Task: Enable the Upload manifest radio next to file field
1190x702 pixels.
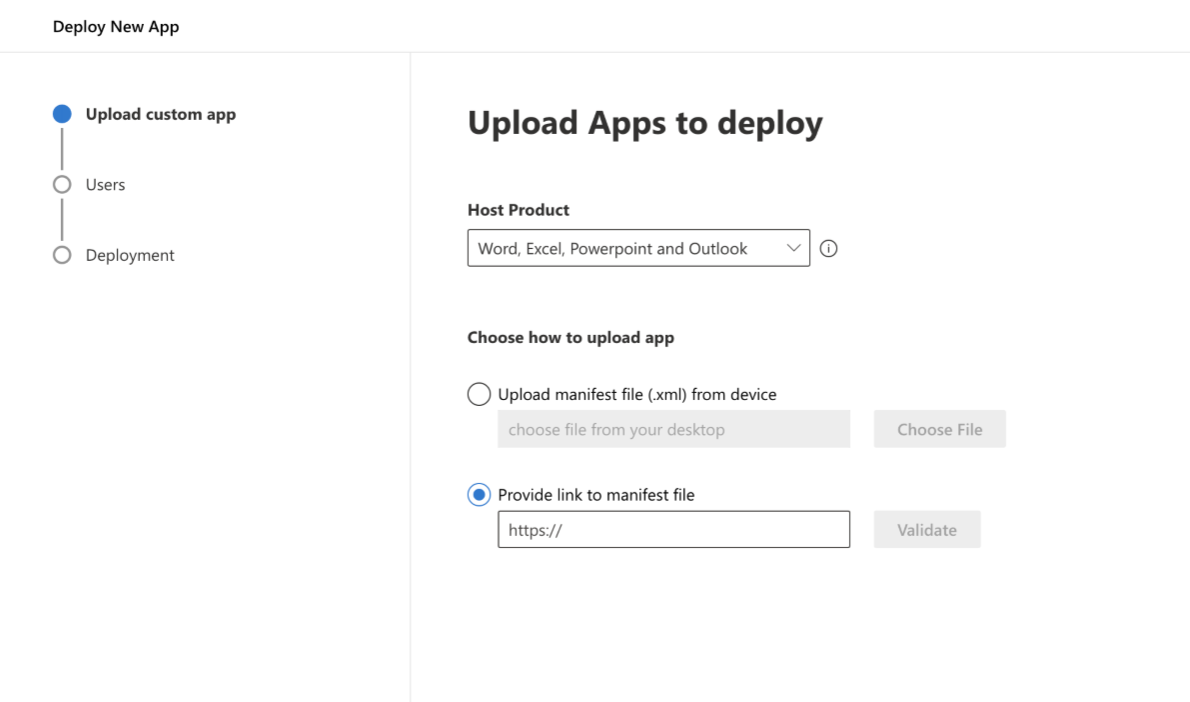Action: tap(479, 394)
